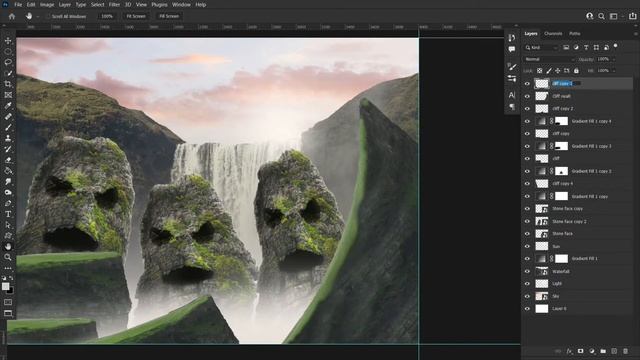Select the Brush tool
Viewport: 640px width, 360px height.
[x=8, y=127]
